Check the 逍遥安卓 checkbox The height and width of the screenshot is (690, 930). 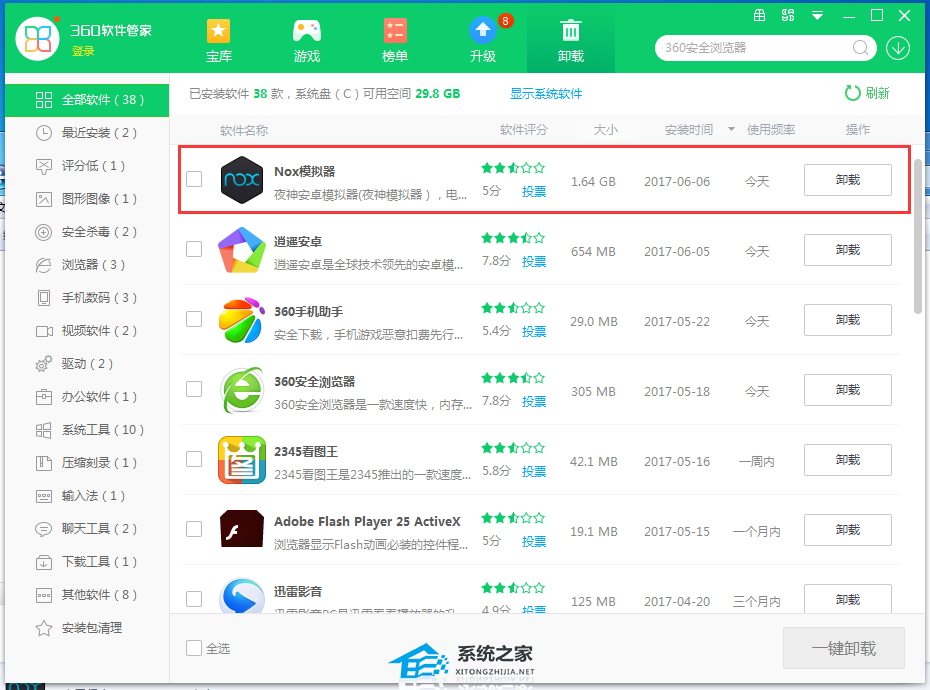(194, 249)
